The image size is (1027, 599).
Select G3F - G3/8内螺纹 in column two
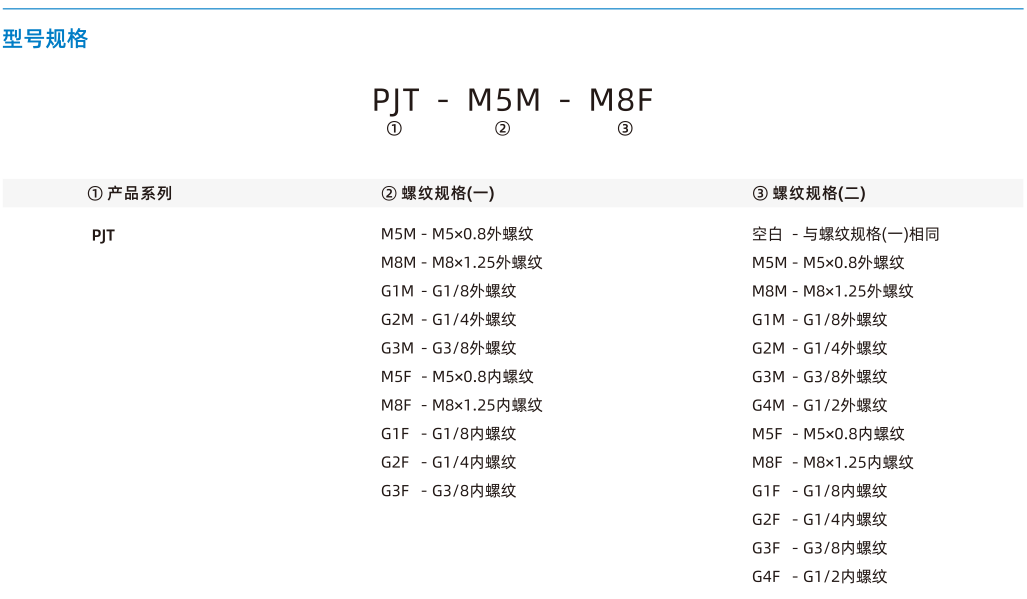click(x=449, y=491)
